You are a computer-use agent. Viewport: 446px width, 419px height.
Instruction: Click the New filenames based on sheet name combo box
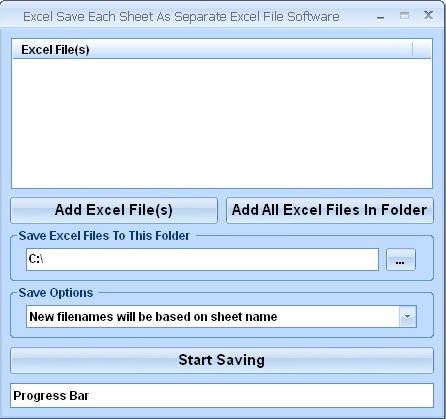221,316
